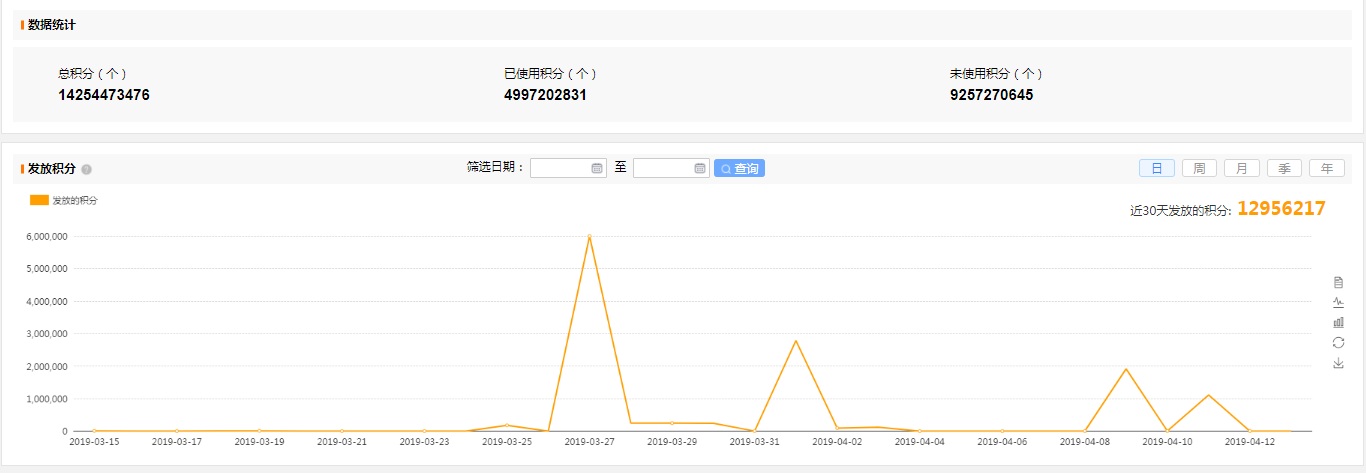Select the 日 (day) granularity
The height and width of the screenshot is (473, 1366).
[x=1156, y=168]
